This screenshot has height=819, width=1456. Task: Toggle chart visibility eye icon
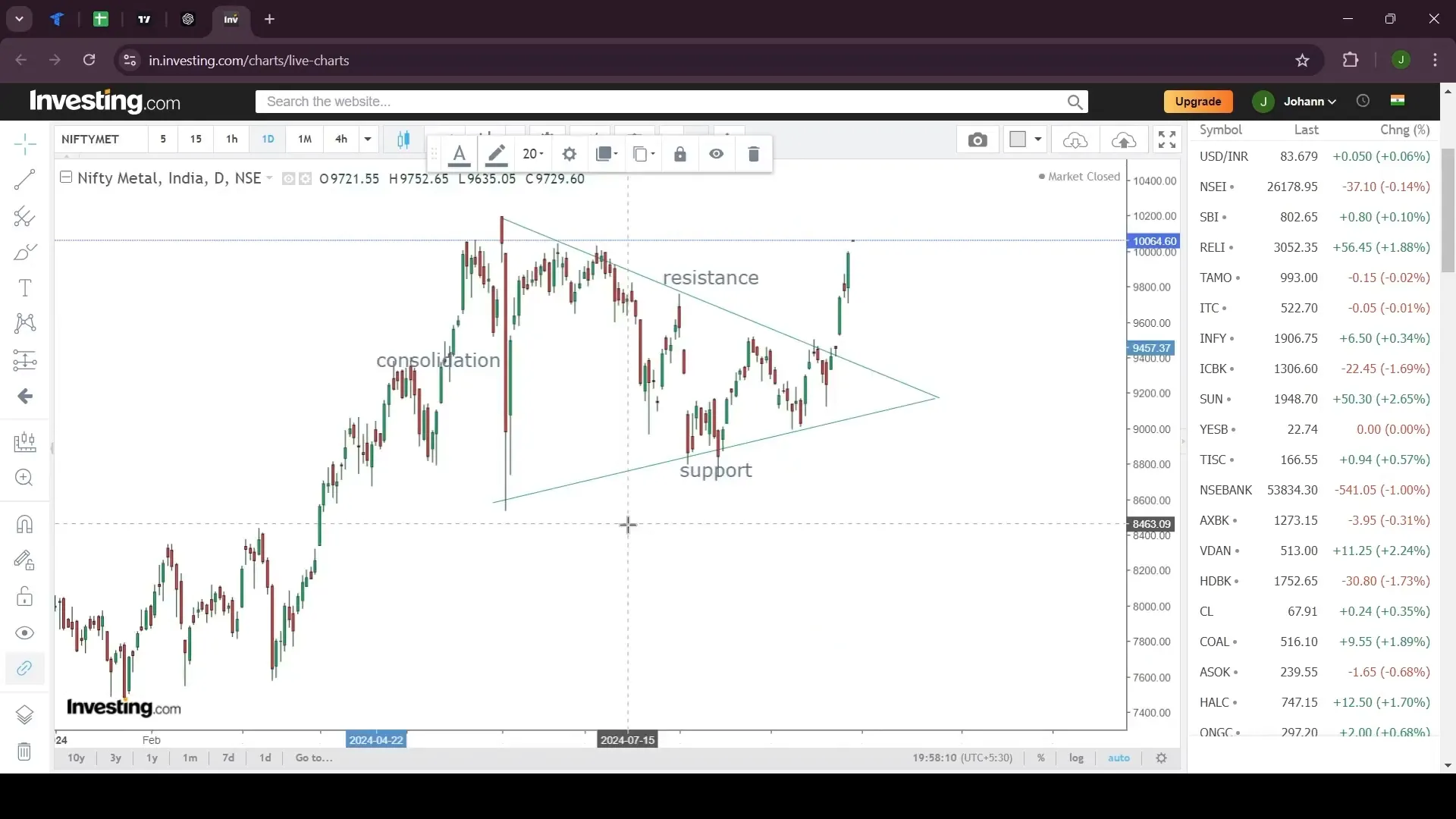[x=716, y=153]
